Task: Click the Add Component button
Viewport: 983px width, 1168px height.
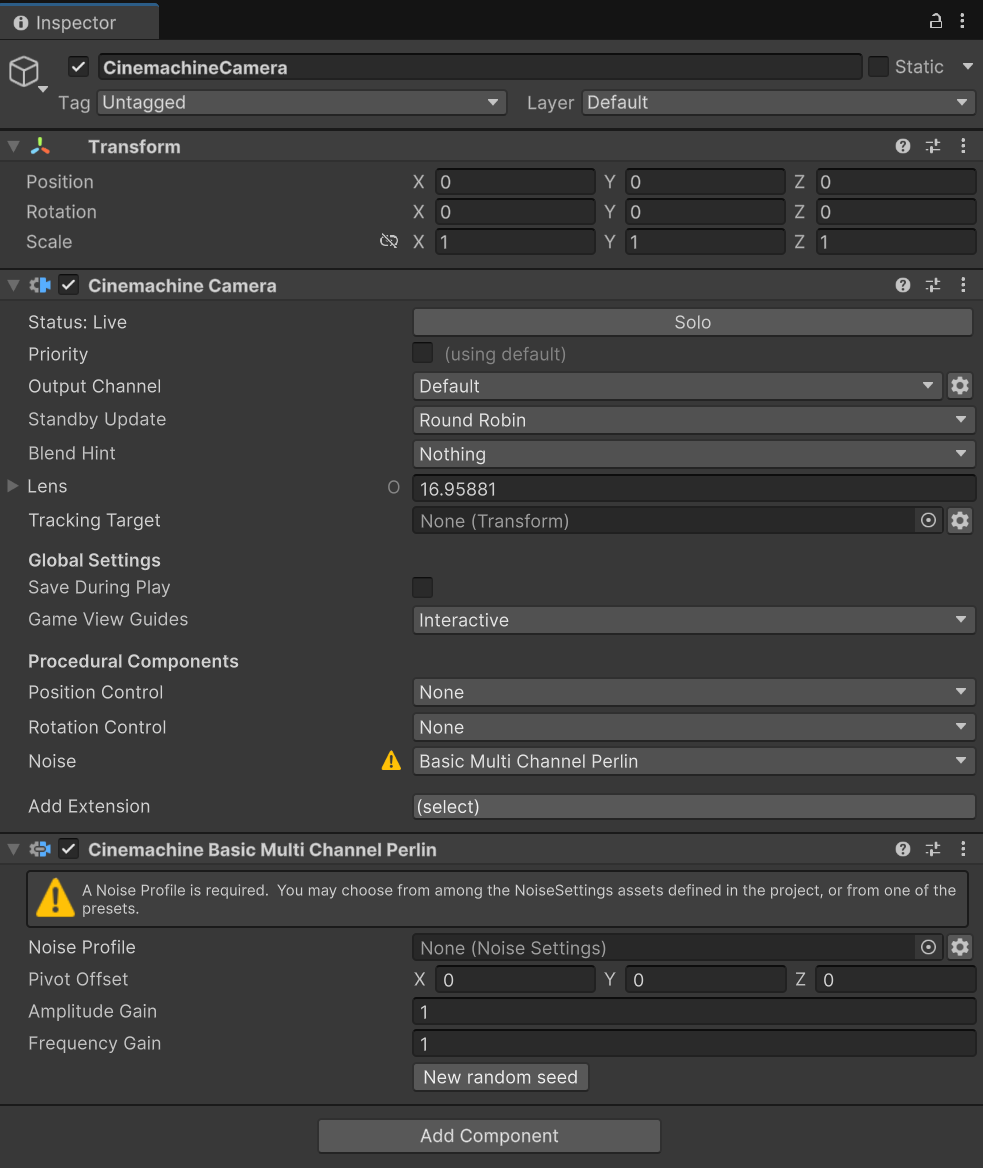Action: 489,1136
